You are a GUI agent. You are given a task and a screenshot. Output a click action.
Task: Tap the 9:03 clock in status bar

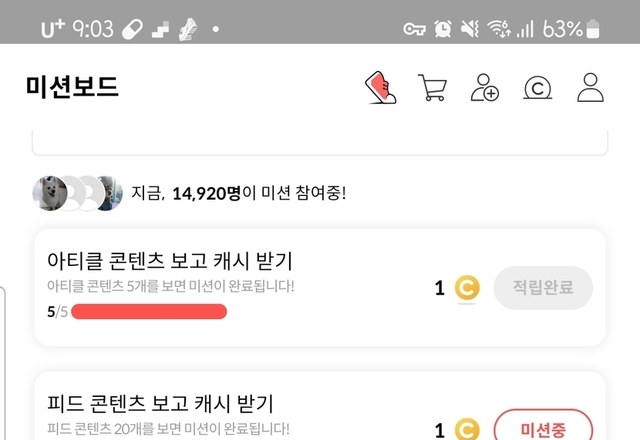coord(93,29)
